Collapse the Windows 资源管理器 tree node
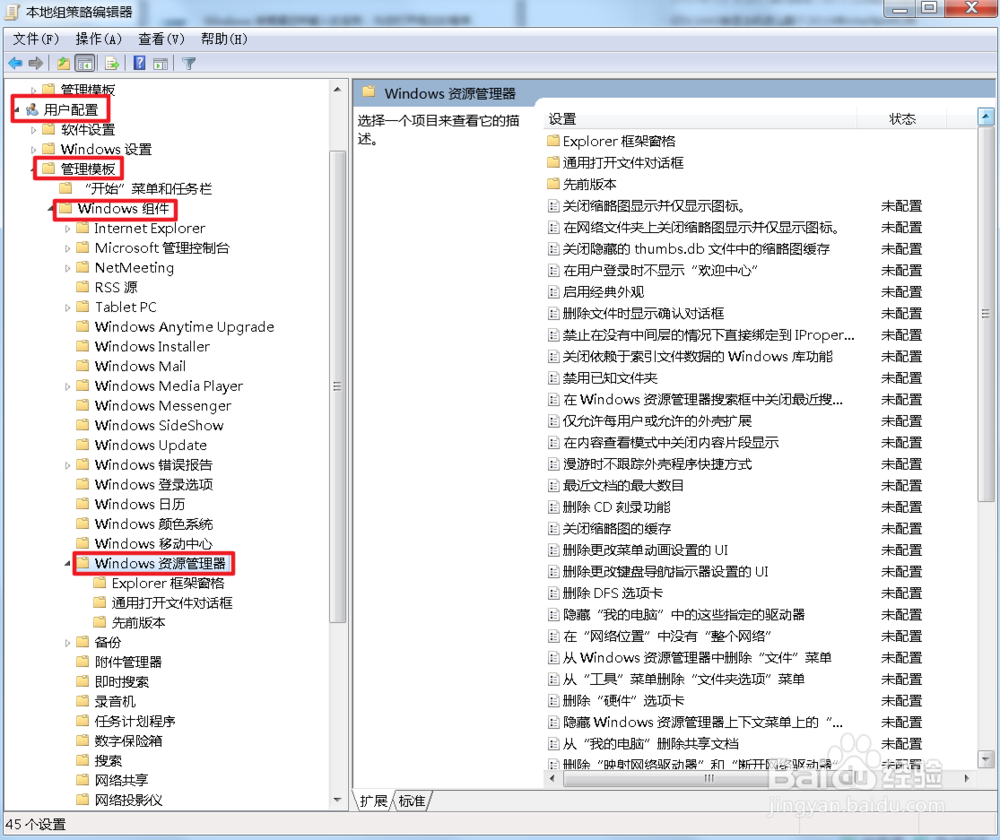The image size is (1000, 840). pos(68,564)
